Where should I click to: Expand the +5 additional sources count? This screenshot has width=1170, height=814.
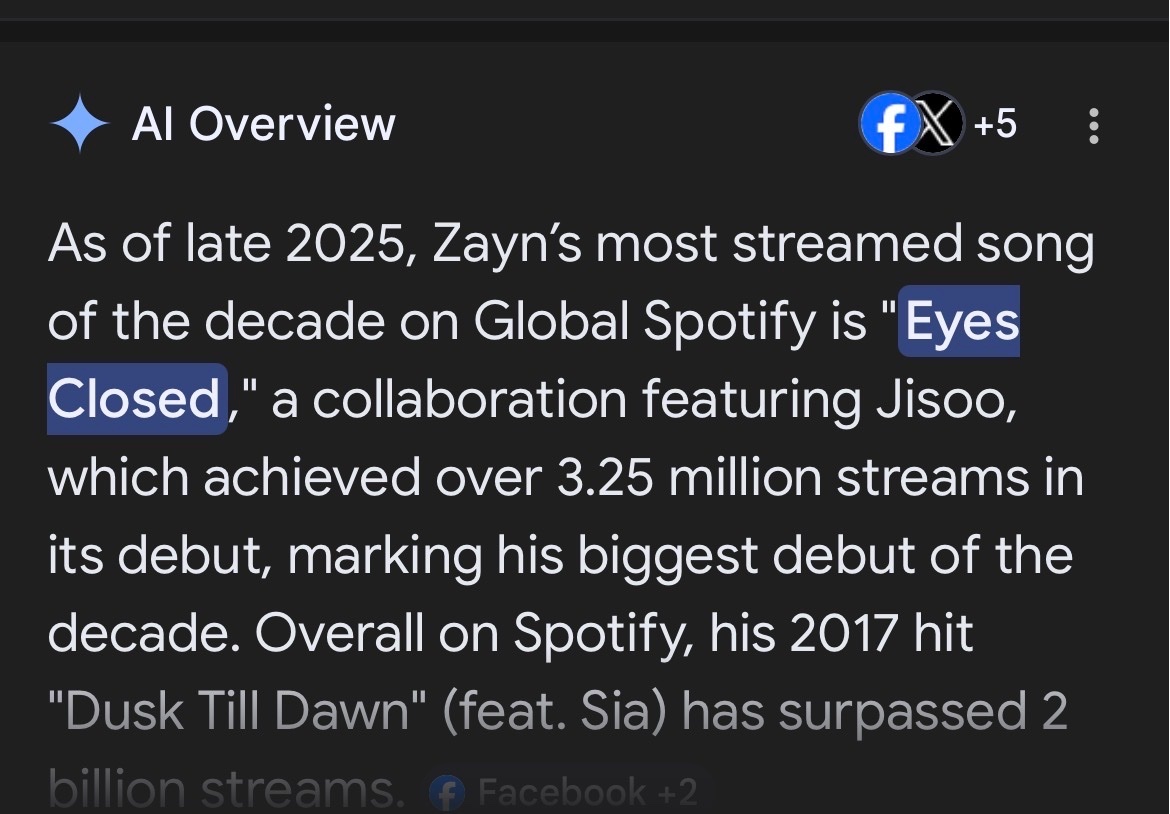coord(995,125)
